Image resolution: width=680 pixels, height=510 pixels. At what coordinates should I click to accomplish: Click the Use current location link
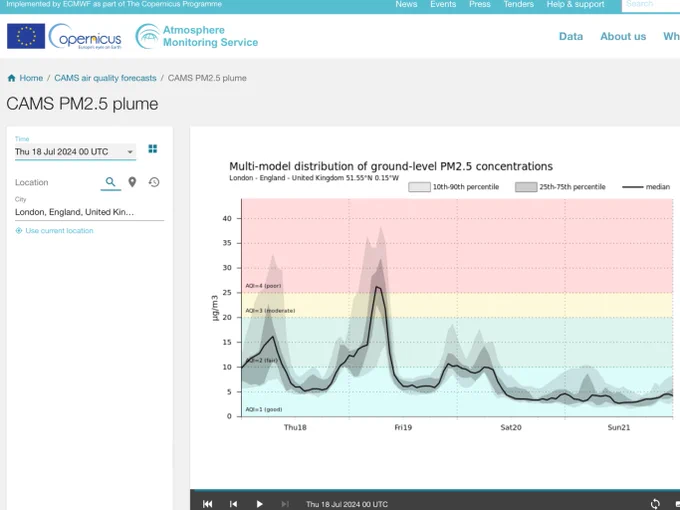coord(59,231)
